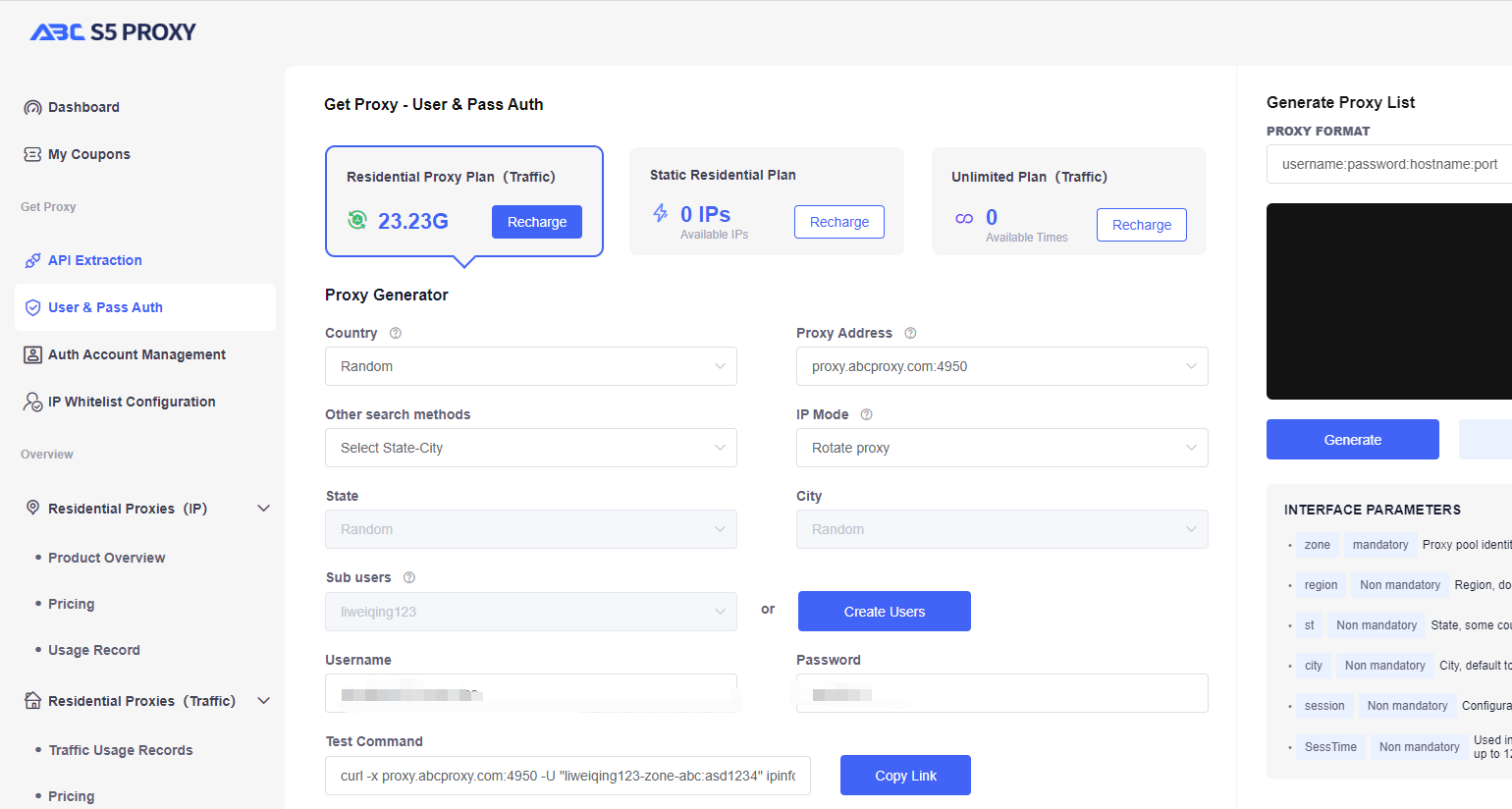The height and width of the screenshot is (809, 1512).
Task: Open the IP Mode Rotate proxy dropdown
Action: click(x=1002, y=448)
